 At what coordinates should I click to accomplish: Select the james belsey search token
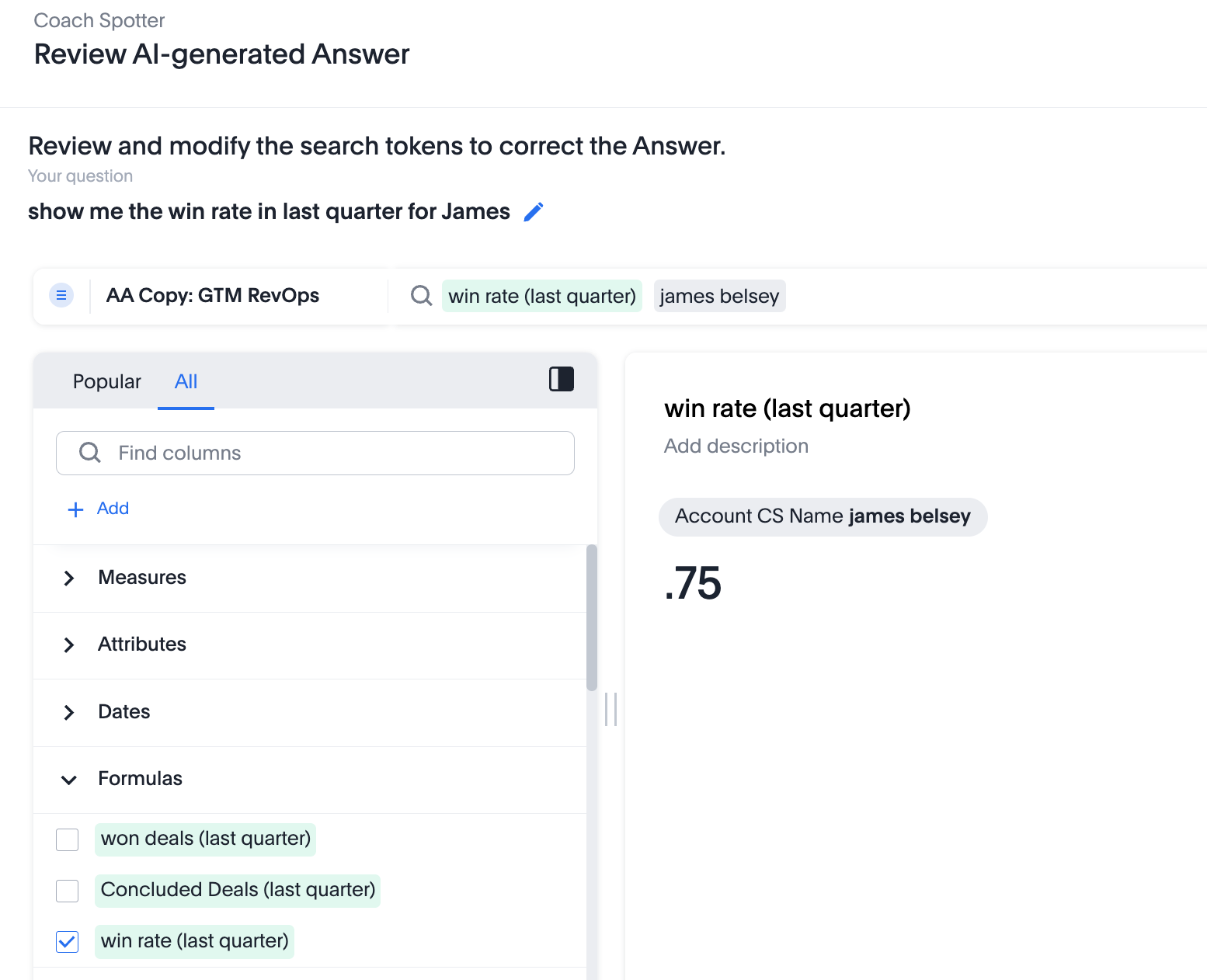(x=719, y=296)
